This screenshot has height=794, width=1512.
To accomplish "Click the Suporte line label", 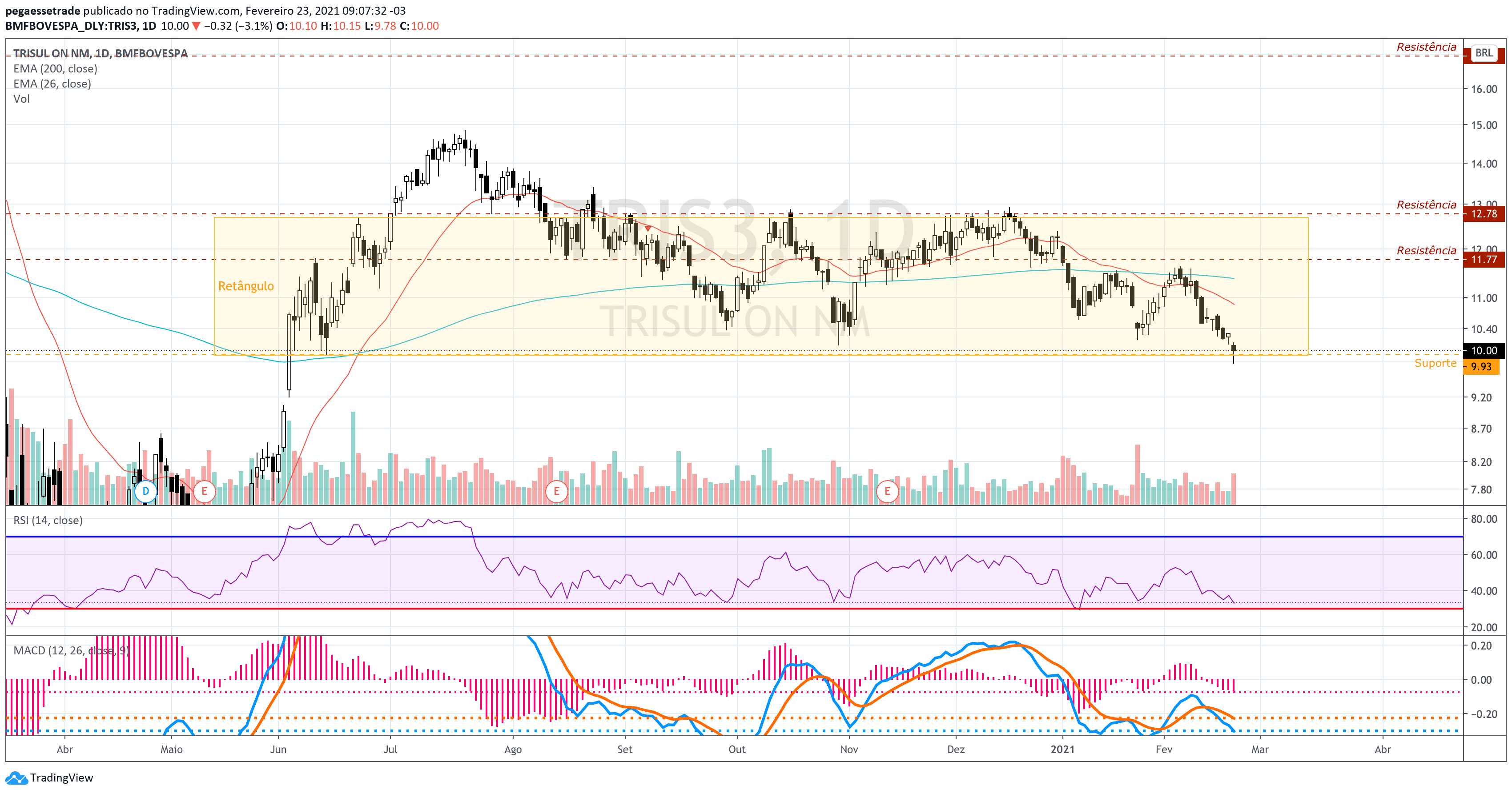I will [x=1435, y=363].
